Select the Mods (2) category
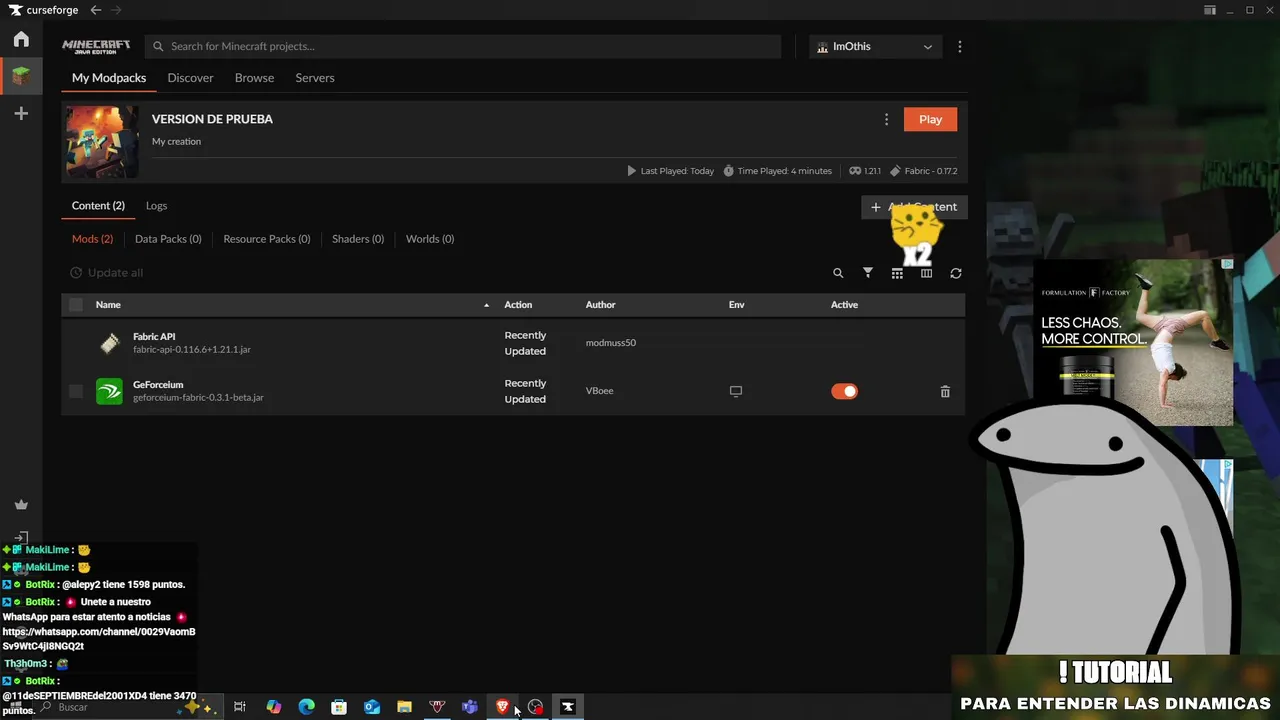Screen dimensions: 1280x720 coord(92,239)
